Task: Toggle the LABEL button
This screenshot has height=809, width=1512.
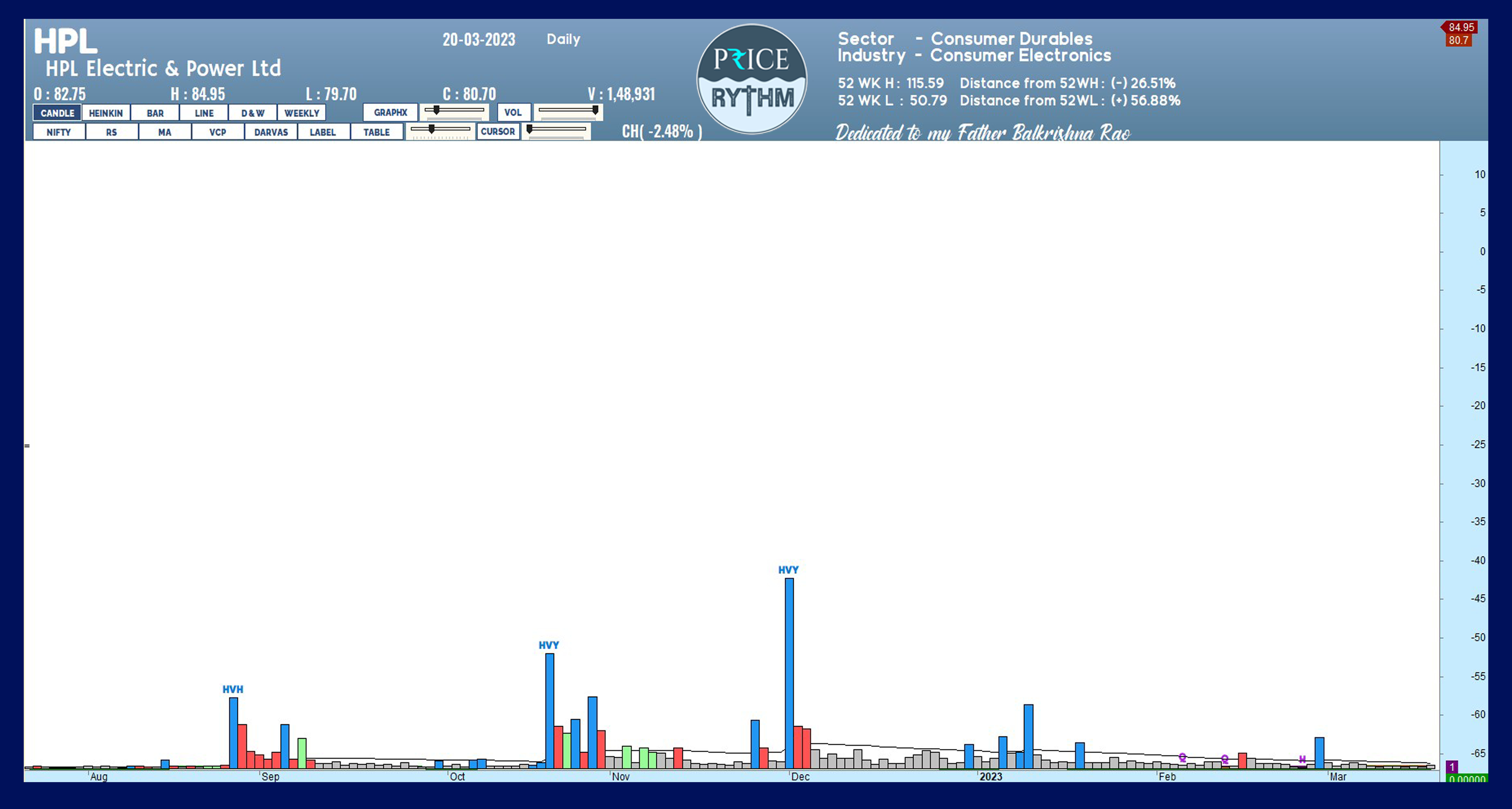Action: click(323, 132)
